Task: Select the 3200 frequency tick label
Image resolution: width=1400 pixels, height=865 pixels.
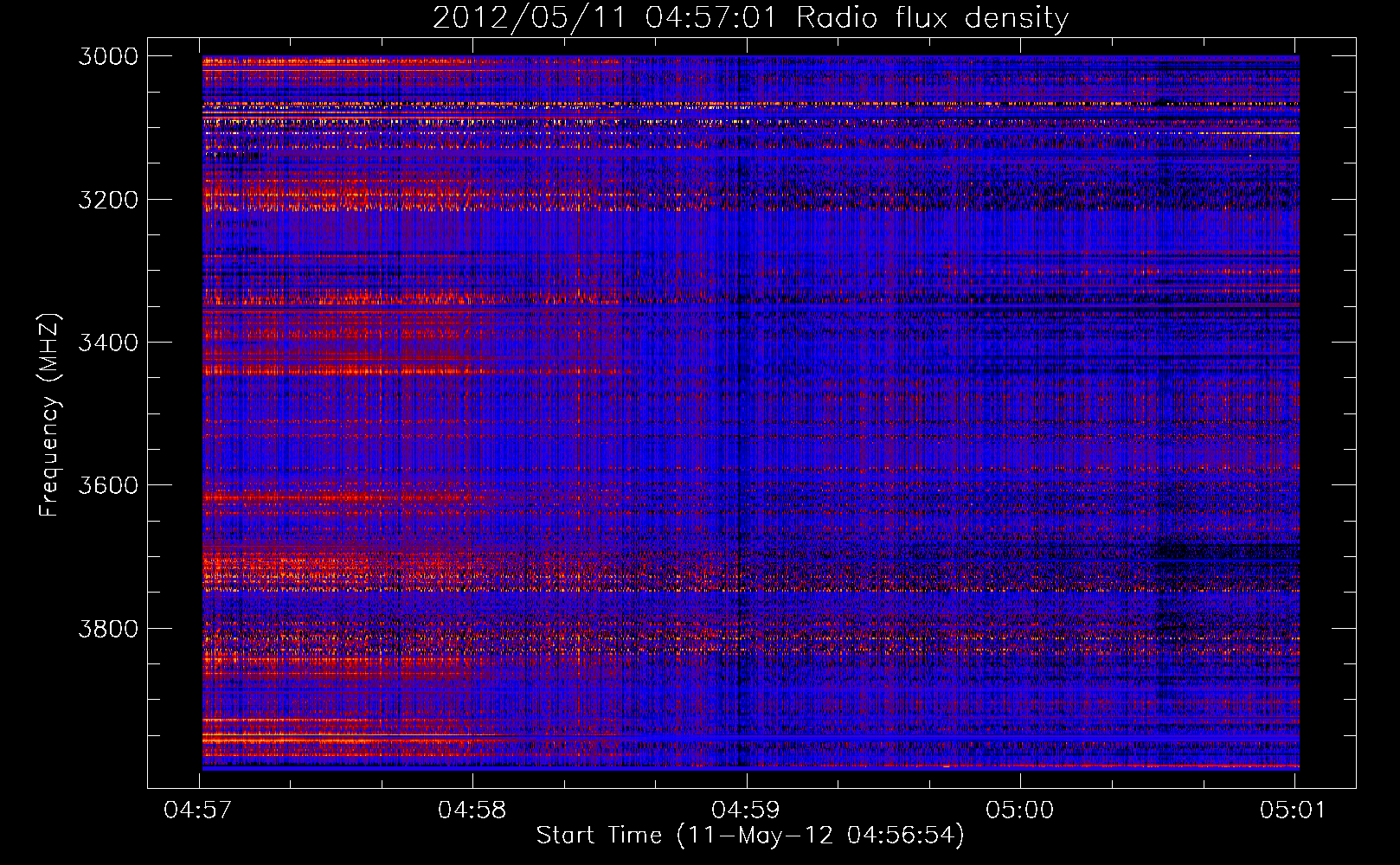Action: [108, 200]
